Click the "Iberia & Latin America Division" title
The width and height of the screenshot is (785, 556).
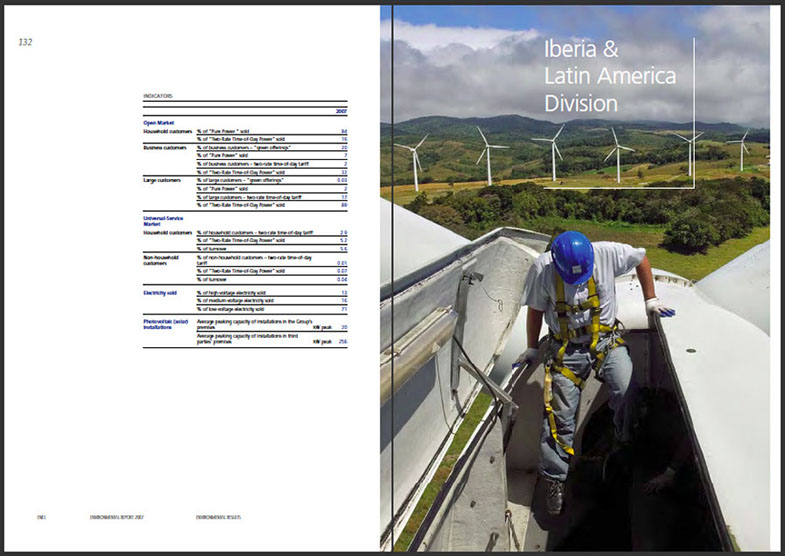[x=609, y=75]
